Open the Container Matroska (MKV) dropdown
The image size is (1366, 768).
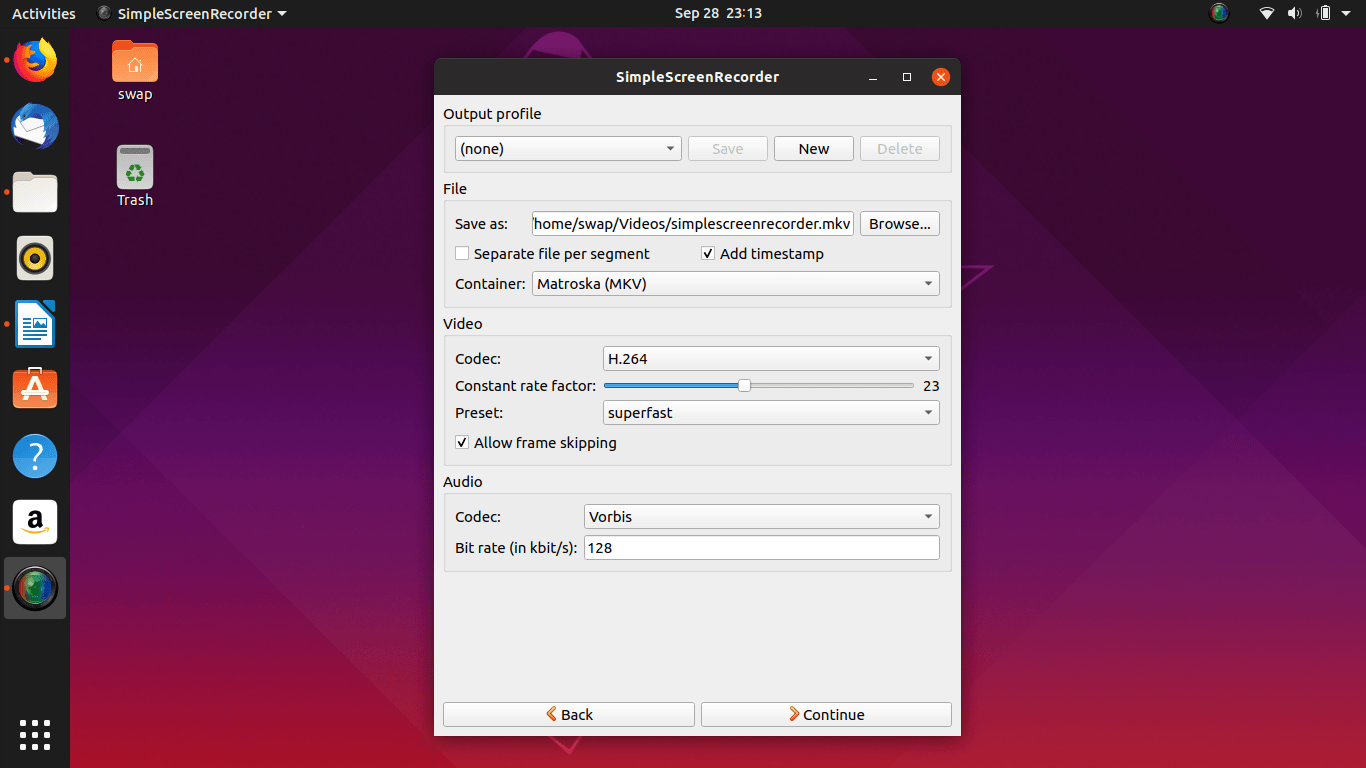click(x=736, y=284)
